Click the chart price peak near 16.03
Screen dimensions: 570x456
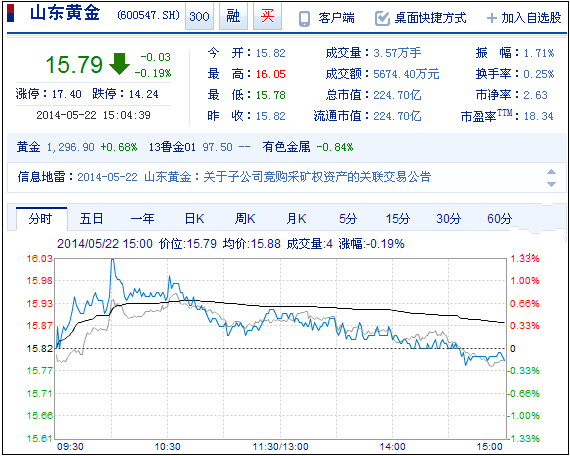pyautogui.click(x=112, y=260)
